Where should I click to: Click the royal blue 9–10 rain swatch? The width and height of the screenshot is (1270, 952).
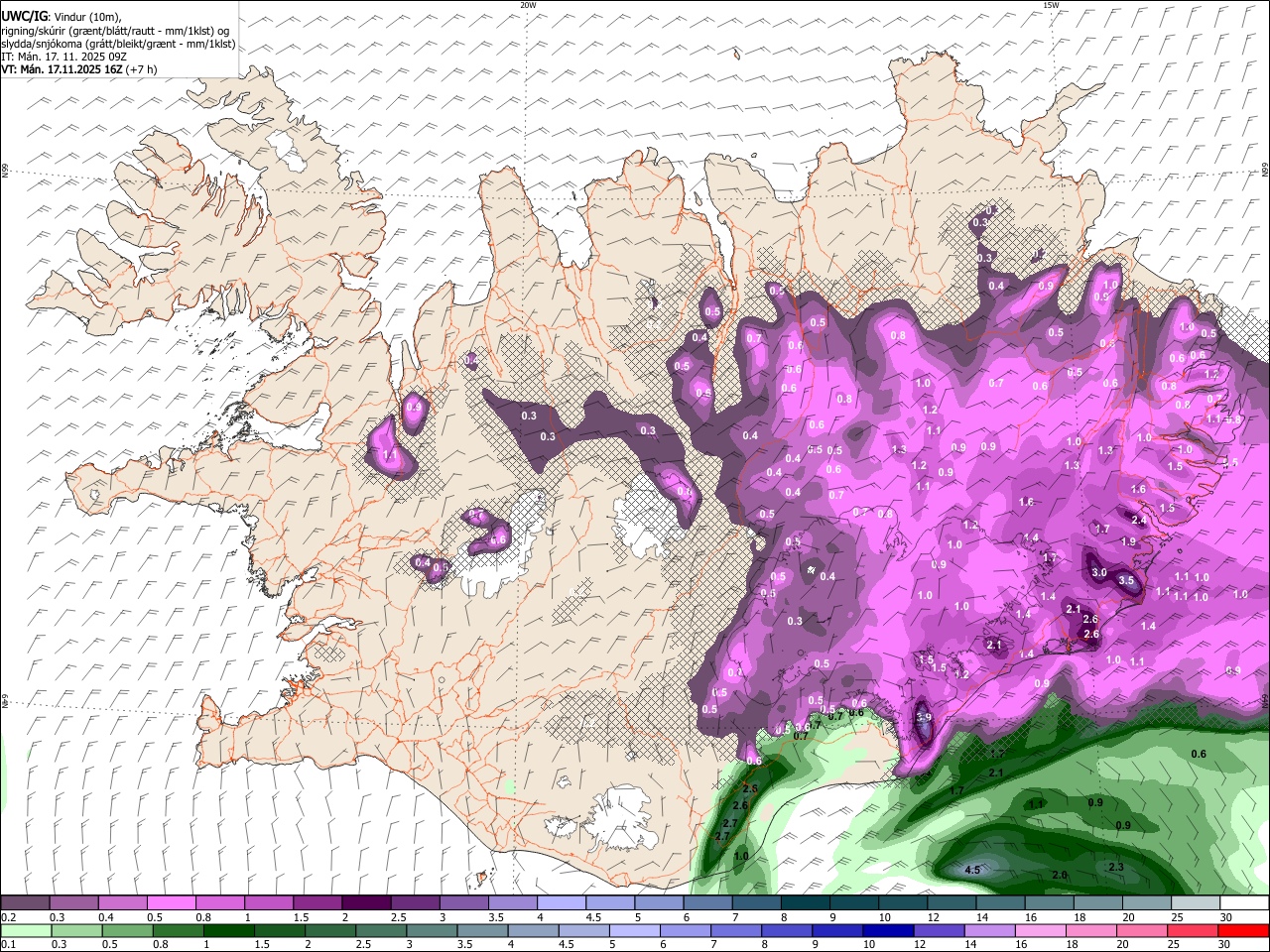point(836,930)
